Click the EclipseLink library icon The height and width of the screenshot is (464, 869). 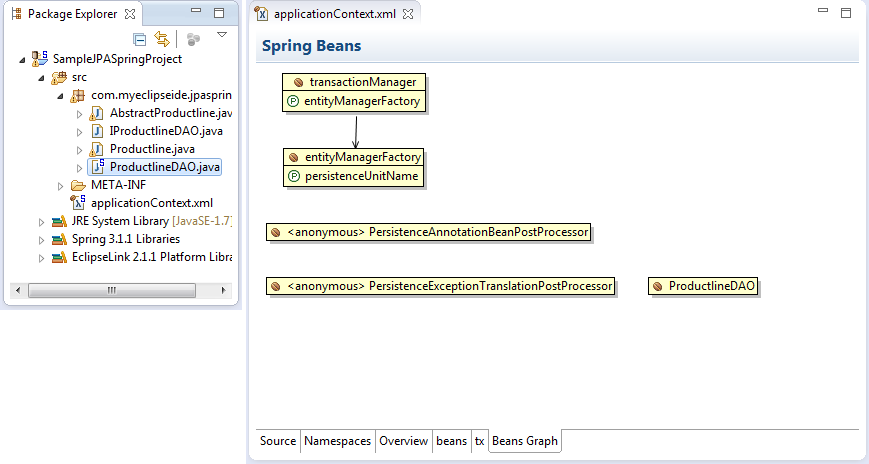59,257
